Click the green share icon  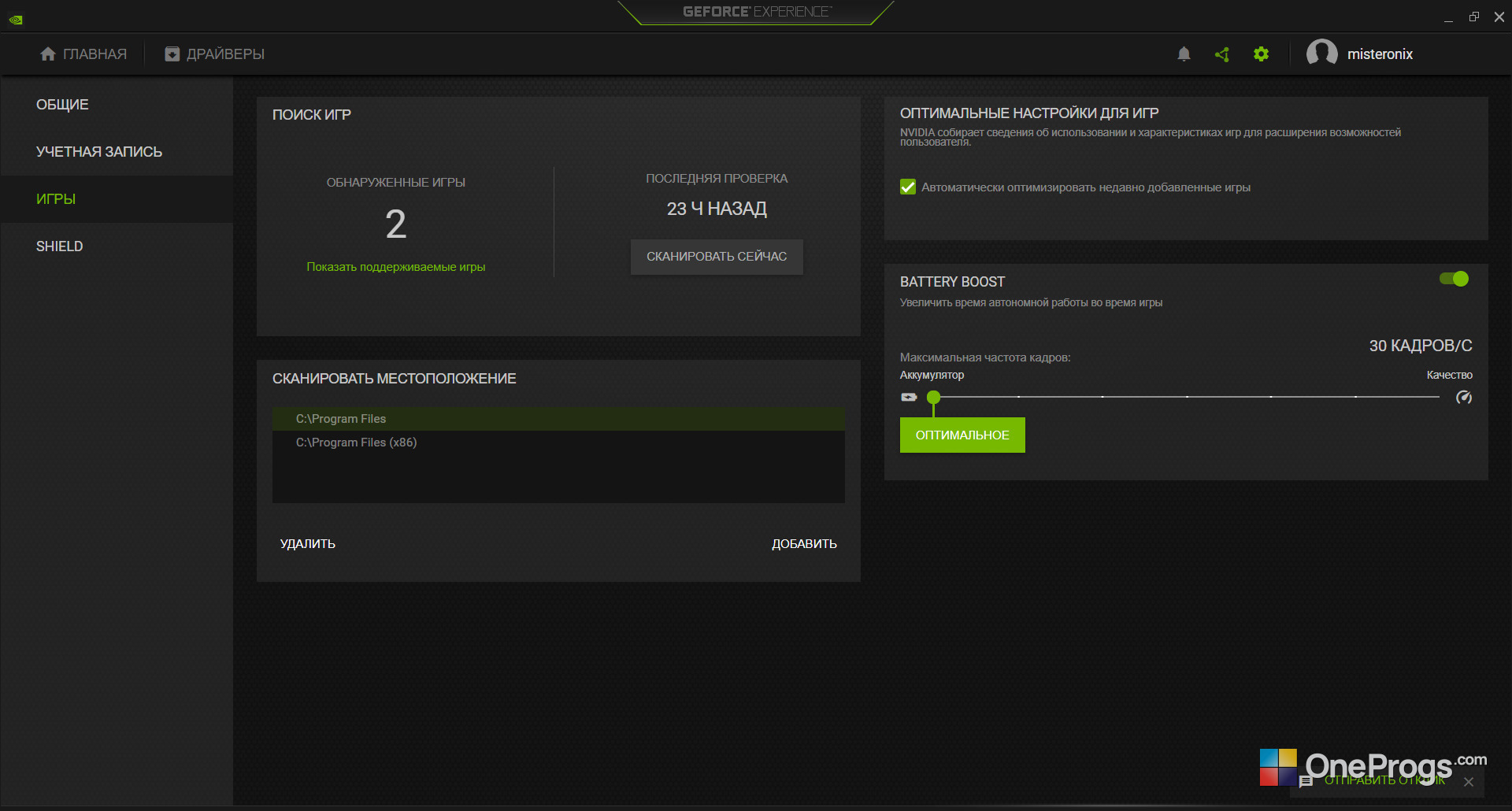click(x=1222, y=54)
